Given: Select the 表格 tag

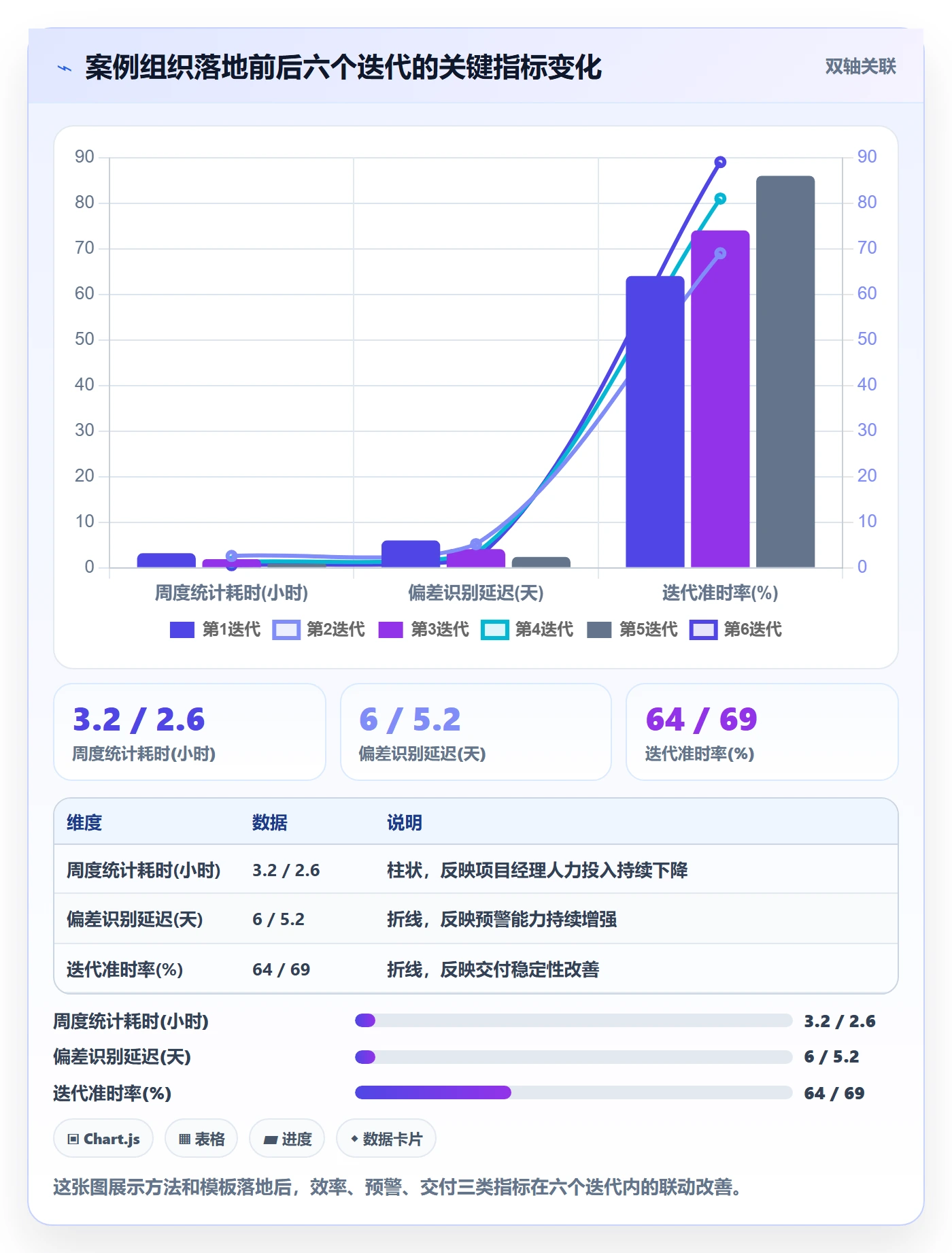Looking at the screenshot, I should (201, 1139).
